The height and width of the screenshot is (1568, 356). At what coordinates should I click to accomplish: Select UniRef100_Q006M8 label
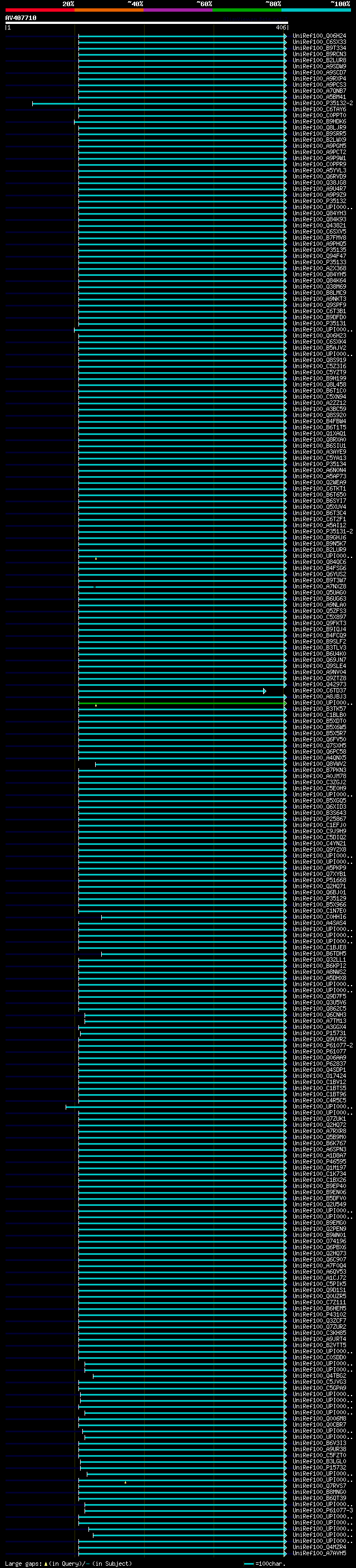pos(319,1419)
